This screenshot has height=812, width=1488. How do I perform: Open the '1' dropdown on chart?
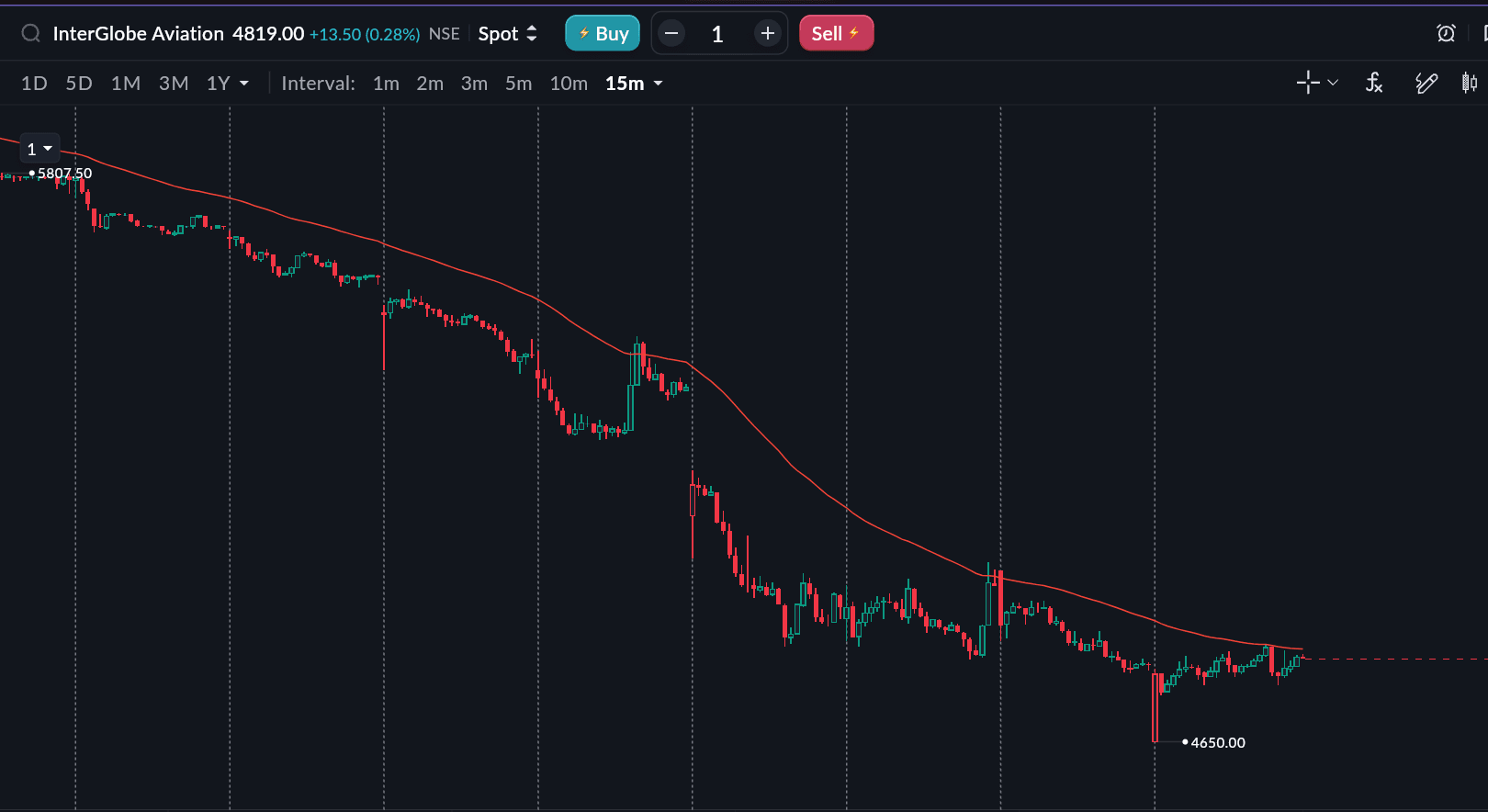coord(39,149)
